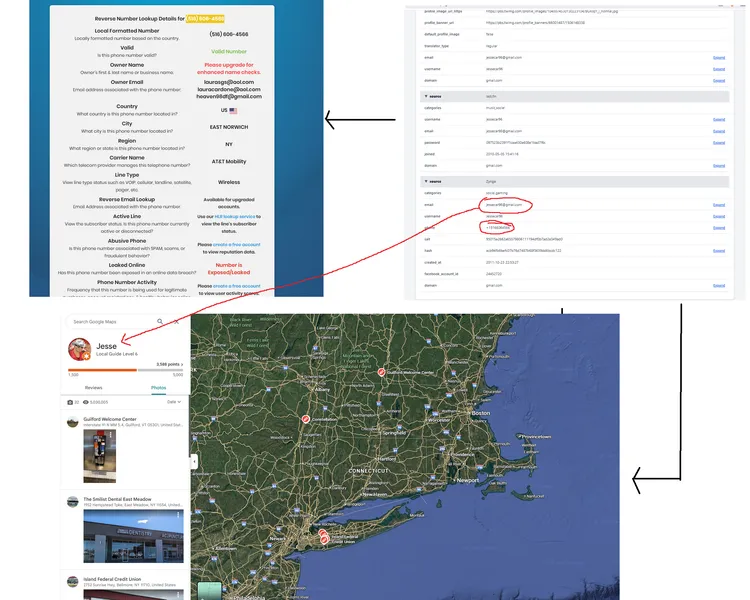Click the Local Guide points progress bar

tap(126, 369)
